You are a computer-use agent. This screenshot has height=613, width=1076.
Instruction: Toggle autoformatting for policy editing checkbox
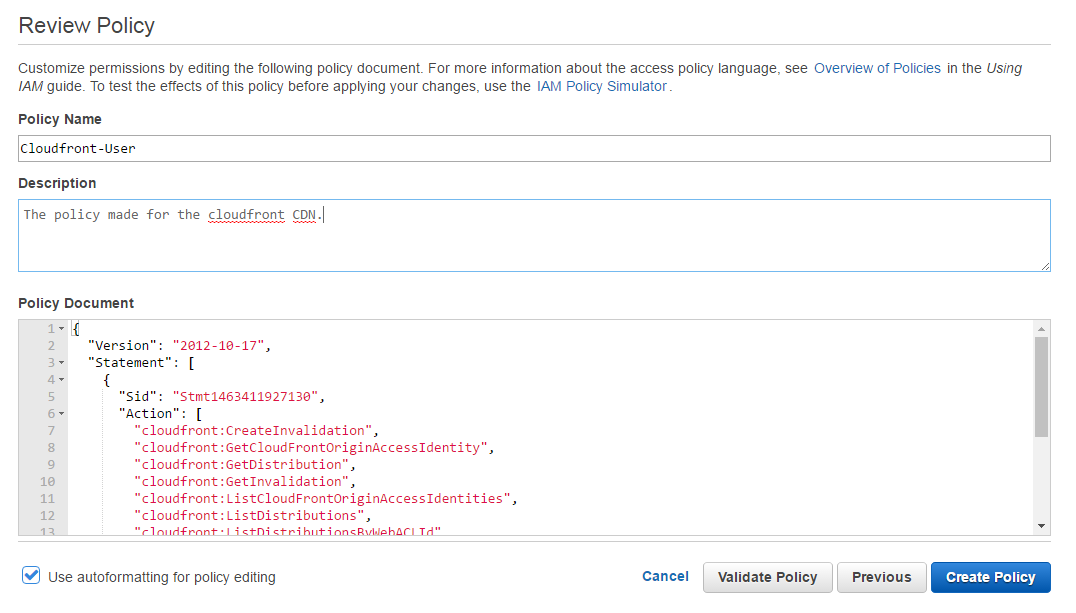(x=31, y=575)
